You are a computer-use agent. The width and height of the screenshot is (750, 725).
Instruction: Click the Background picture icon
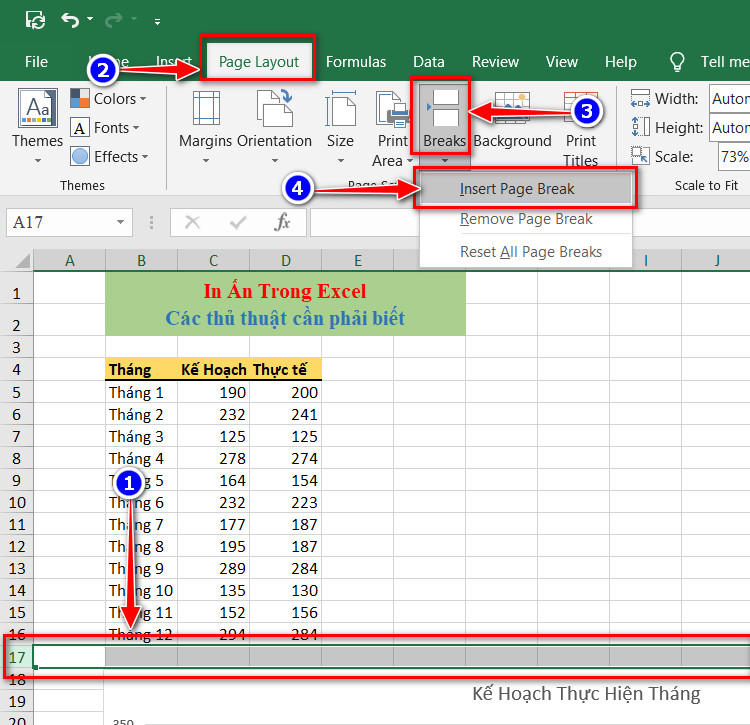(512, 108)
